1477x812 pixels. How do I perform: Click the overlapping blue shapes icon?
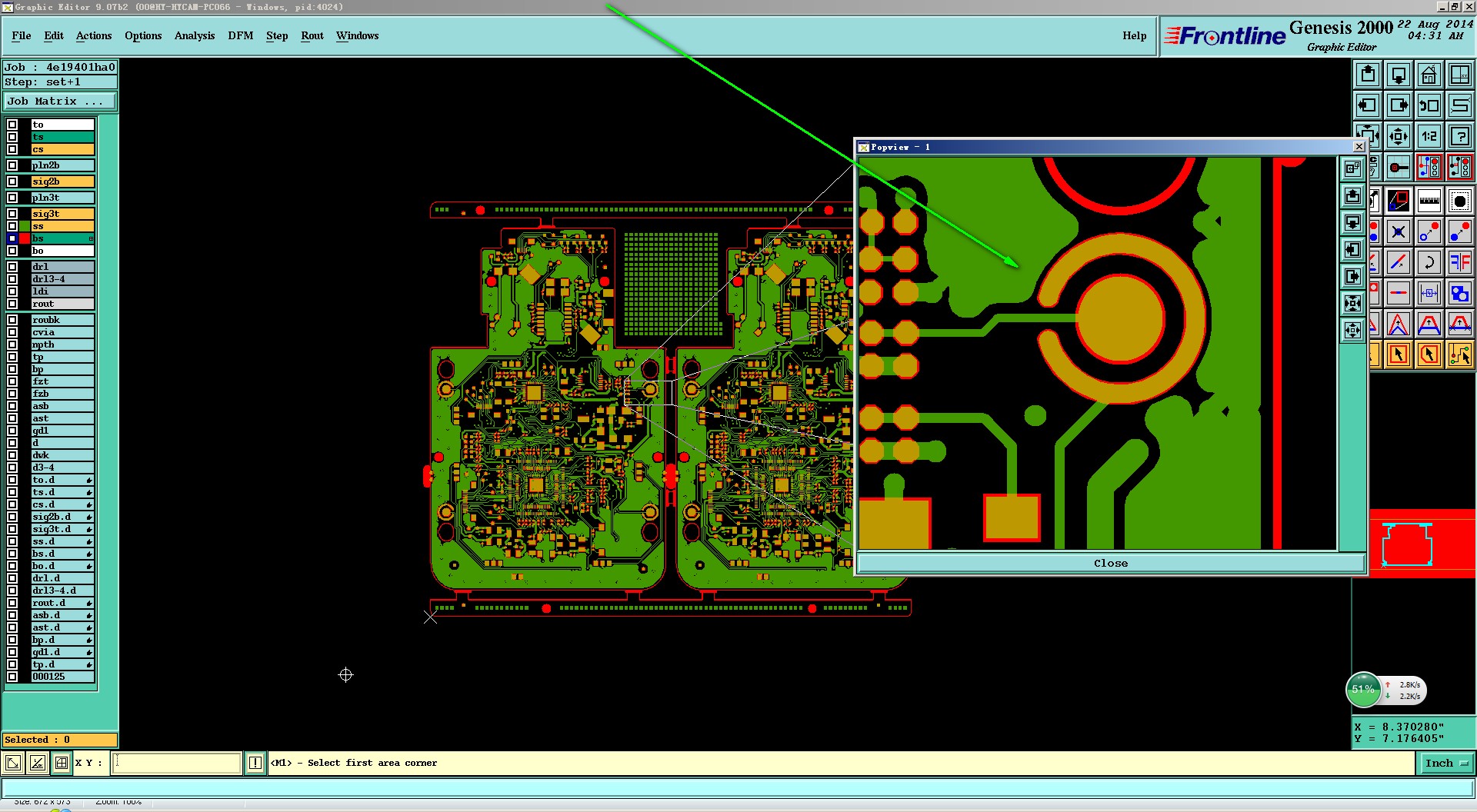[x=1460, y=293]
